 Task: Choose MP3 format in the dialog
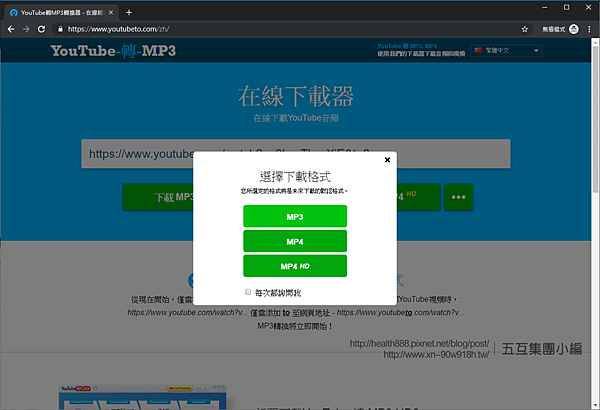295,216
